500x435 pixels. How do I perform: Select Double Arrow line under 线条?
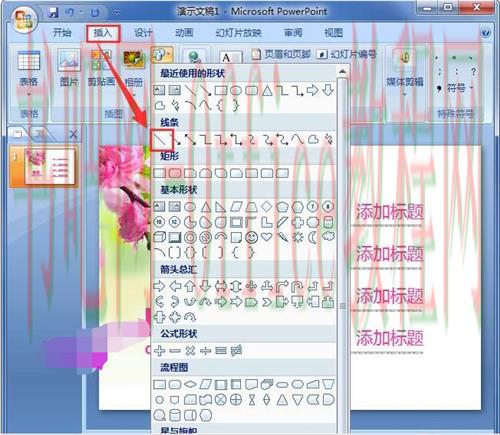(x=190, y=139)
